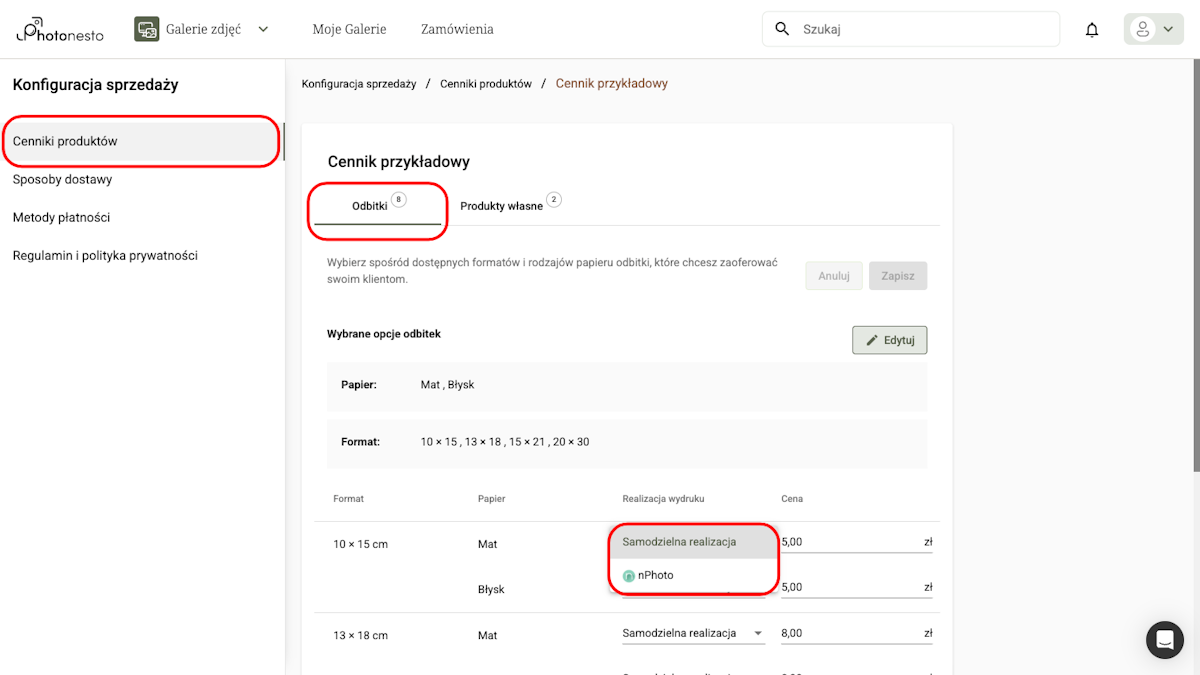The height and width of the screenshot is (675, 1200).
Task: Open the chat widget bubble
Action: click(x=1164, y=640)
